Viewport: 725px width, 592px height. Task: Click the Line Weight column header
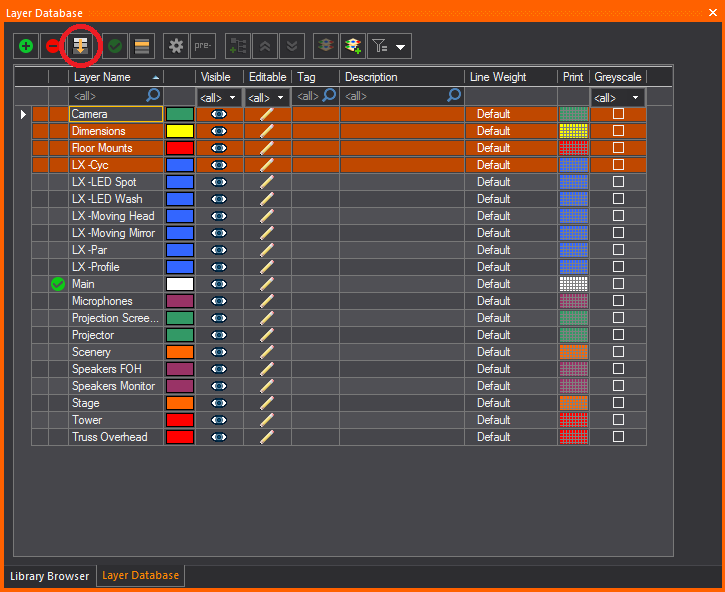[x=510, y=77]
